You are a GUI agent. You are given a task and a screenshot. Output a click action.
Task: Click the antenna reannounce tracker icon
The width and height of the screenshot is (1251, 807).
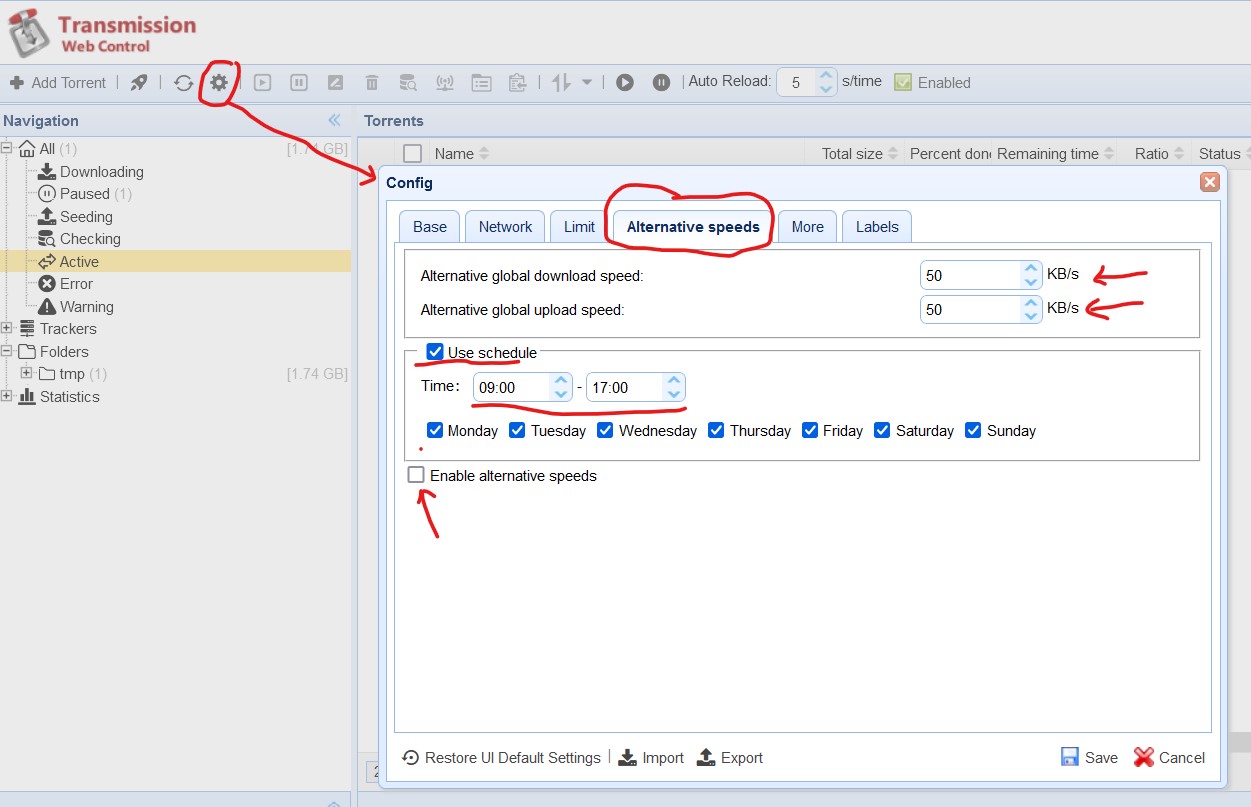click(445, 83)
